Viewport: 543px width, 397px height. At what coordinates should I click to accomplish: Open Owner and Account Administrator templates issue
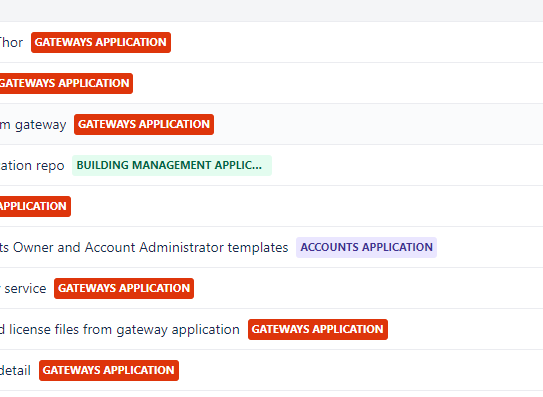[144, 247]
